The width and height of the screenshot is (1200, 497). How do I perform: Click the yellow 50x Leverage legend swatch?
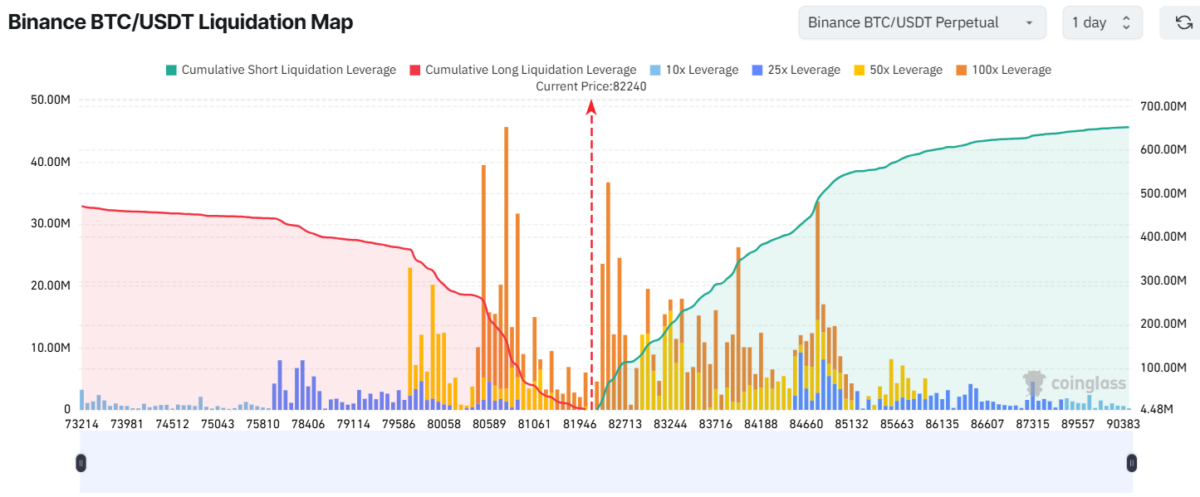pos(859,70)
